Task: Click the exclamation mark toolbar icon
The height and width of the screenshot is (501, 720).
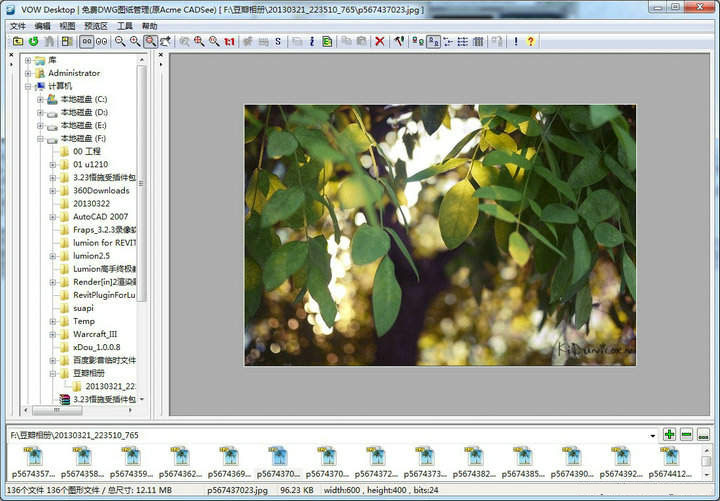Action: [x=515, y=41]
